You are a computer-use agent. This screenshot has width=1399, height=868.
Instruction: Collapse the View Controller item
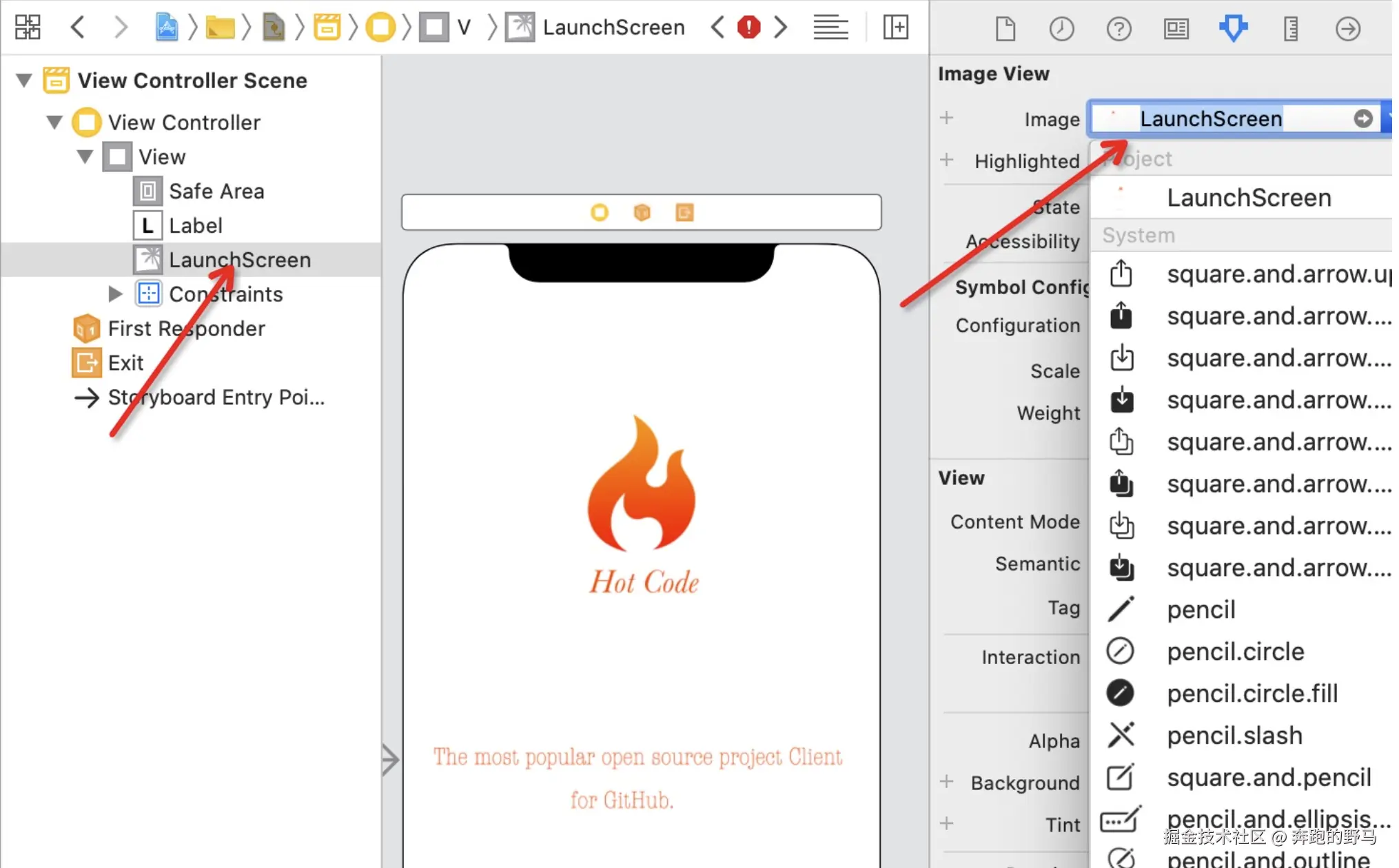coord(54,123)
